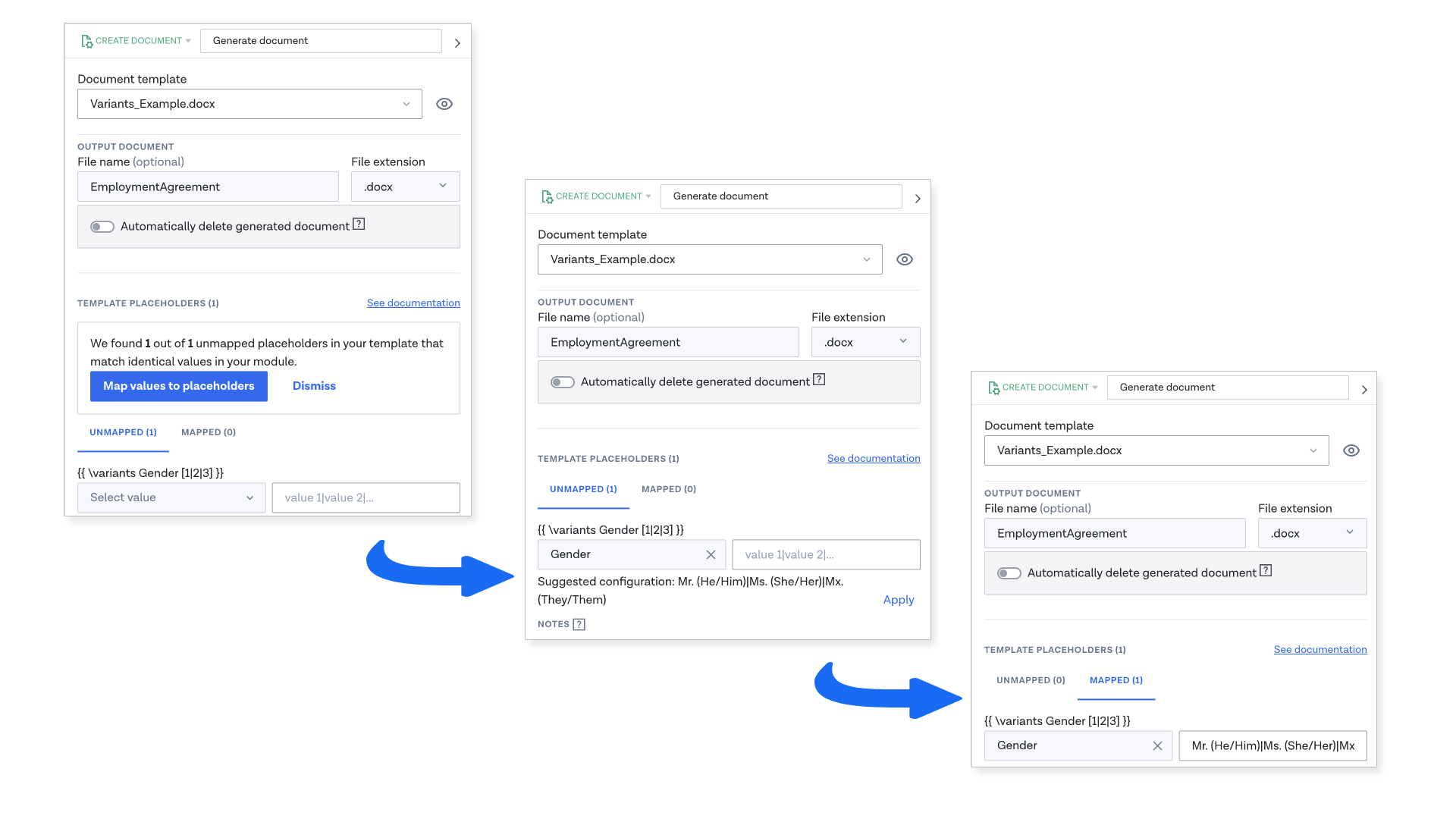Clear Gender value with X in MAPPED panel
This screenshot has height=819, width=1456.
(1157, 745)
